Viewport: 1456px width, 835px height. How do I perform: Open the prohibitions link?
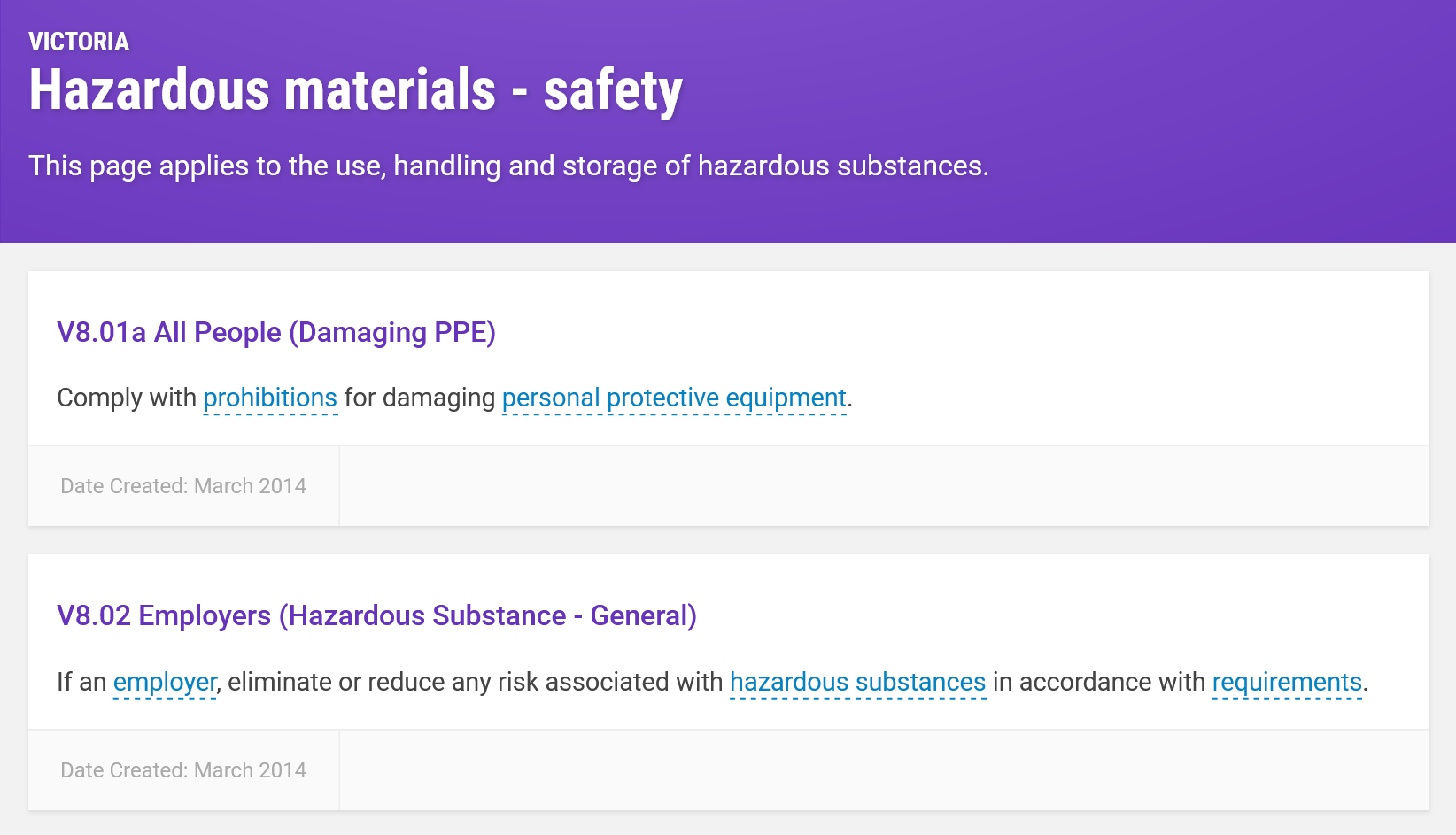tap(270, 398)
